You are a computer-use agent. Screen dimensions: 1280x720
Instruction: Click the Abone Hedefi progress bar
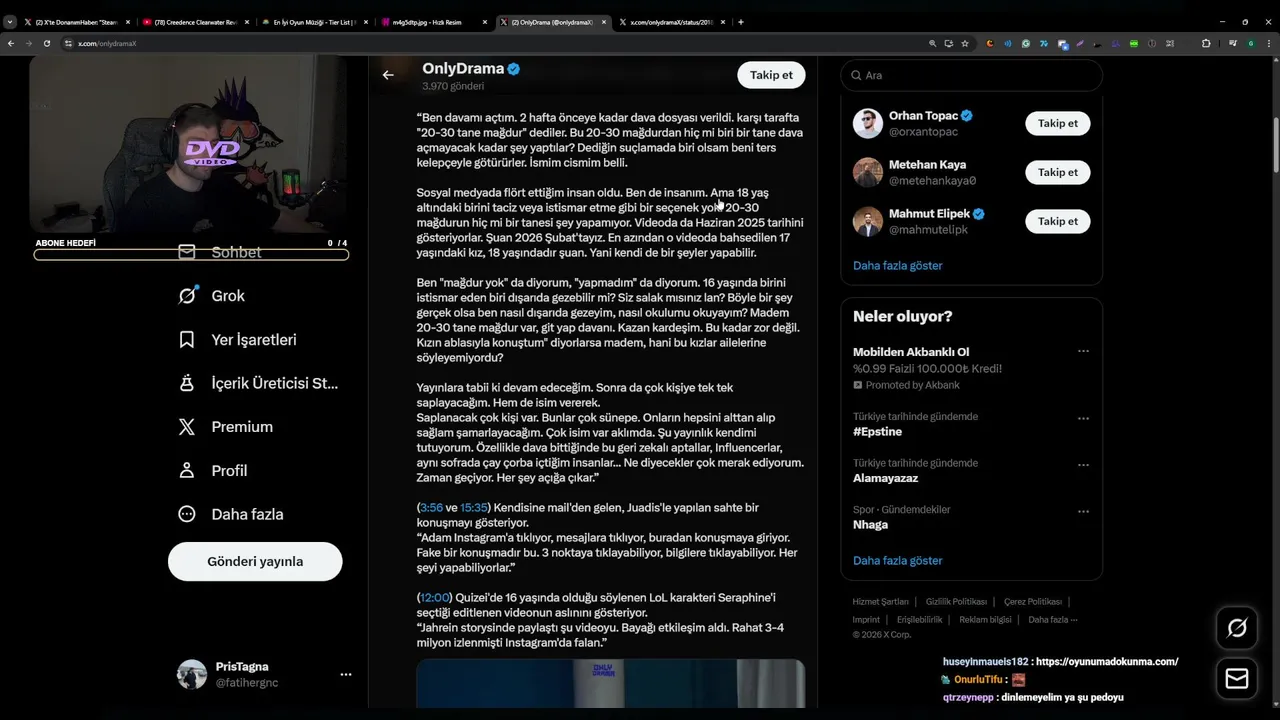(191, 255)
